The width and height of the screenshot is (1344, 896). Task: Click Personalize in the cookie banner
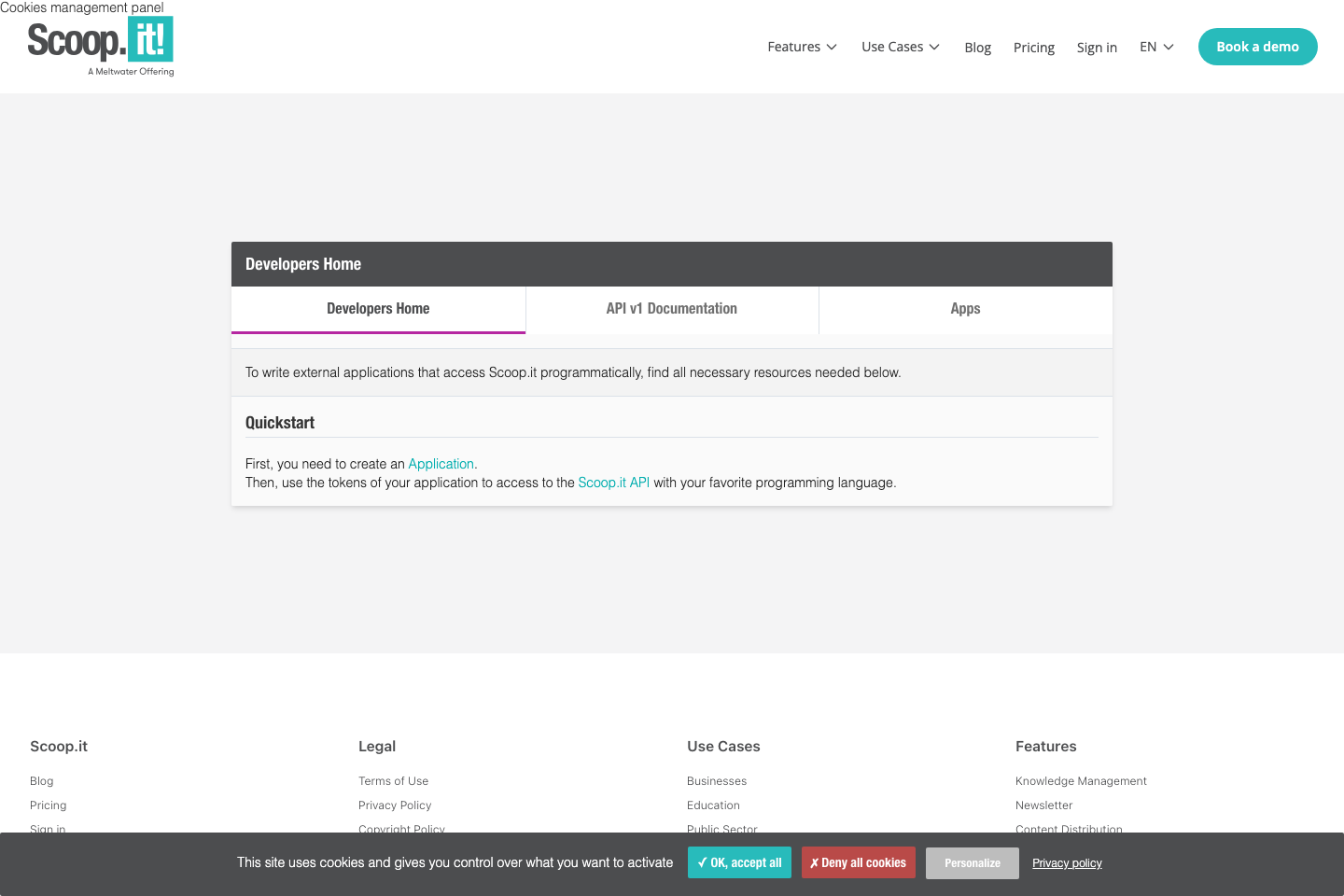point(972,862)
